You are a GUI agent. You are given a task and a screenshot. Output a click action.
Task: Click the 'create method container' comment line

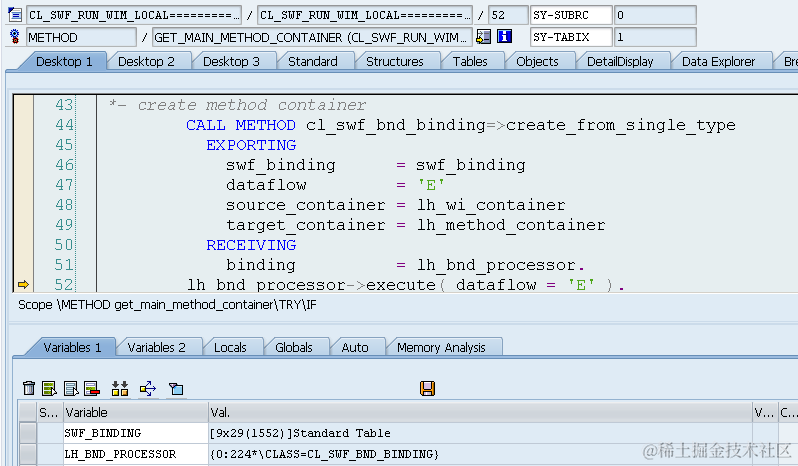coord(237,105)
